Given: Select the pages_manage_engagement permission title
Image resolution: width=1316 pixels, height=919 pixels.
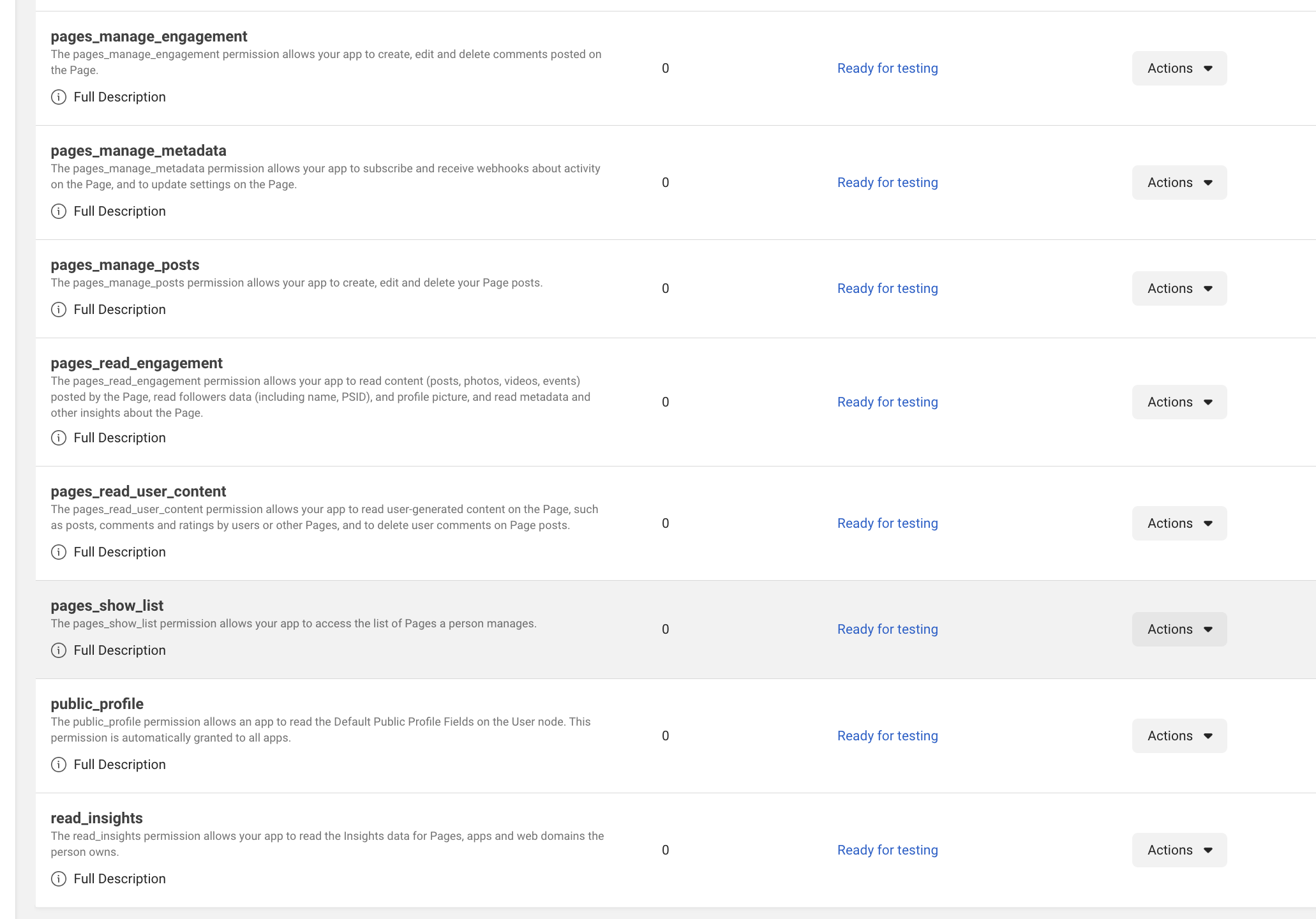Looking at the screenshot, I should (x=149, y=37).
